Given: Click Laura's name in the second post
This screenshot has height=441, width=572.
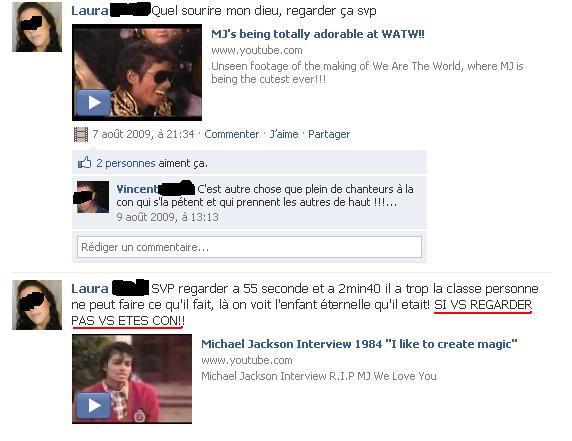Looking at the screenshot, I should (x=90, y=289).
